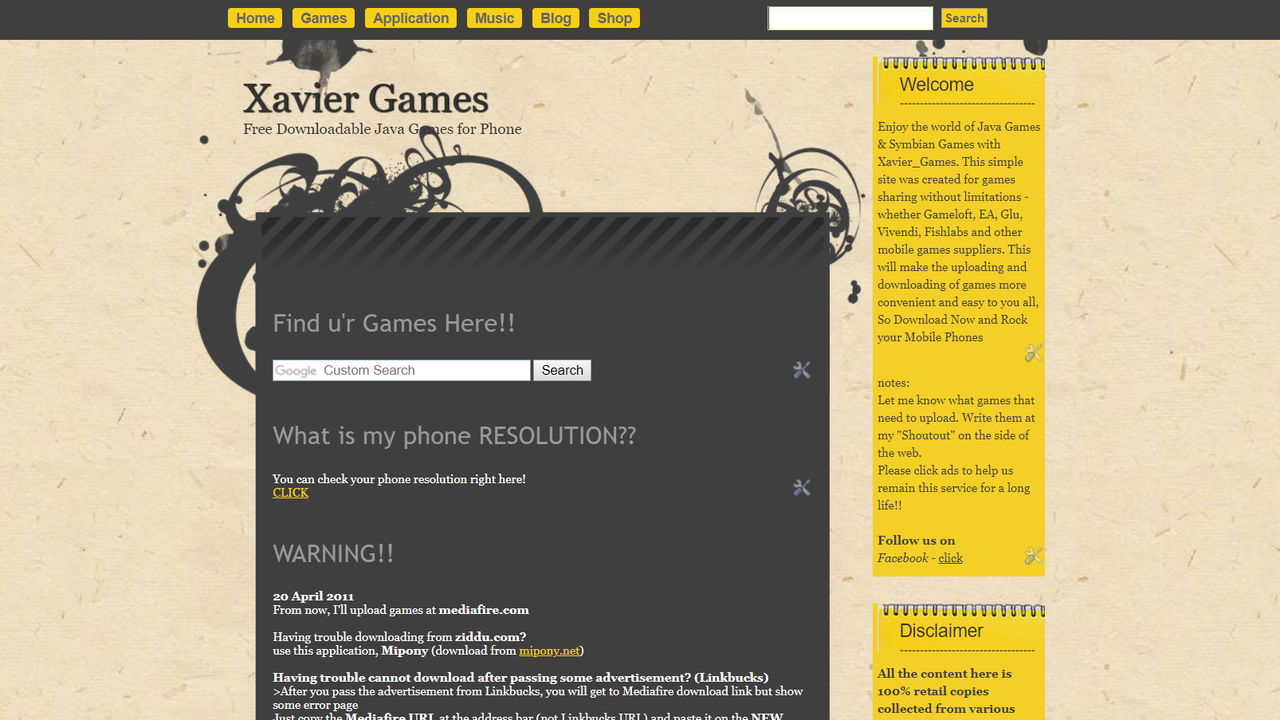
Task: Click 'Follow us on' text in sidebar
Action: pos(916,540)
